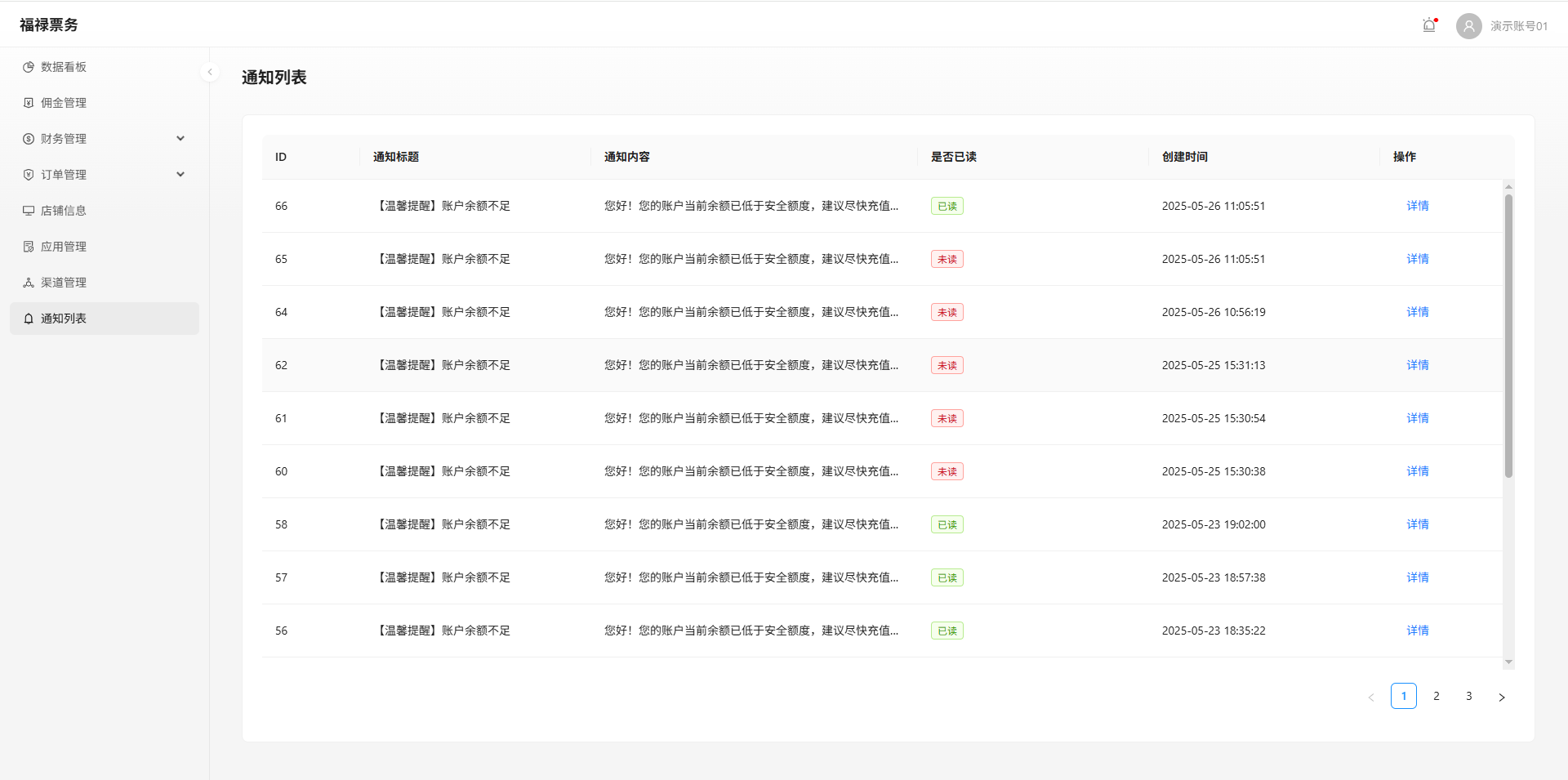
Task: Click the 渠道管理 sidebar icon
Action: 29,283
